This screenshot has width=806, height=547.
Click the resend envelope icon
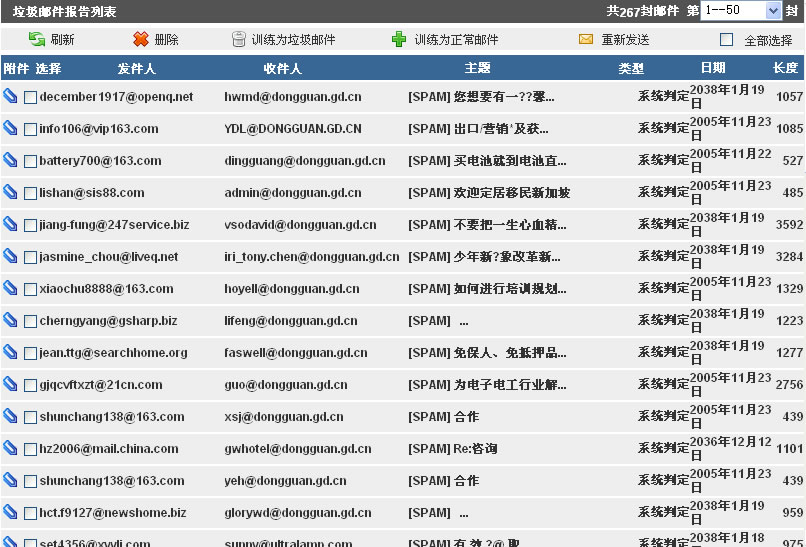[x=586, y=40]
